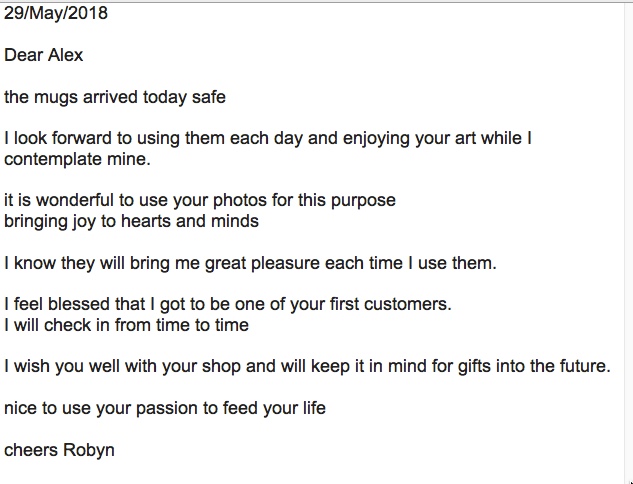Screen dimensions: 633x484
Task: Click the text "contemplate mine."
Action: pyautogui.click(x=77, y=159)
